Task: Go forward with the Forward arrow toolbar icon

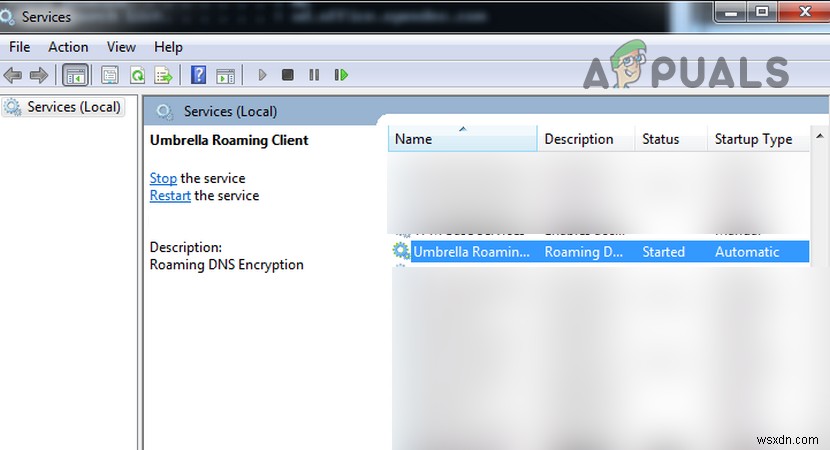Action: pos(39,75)
